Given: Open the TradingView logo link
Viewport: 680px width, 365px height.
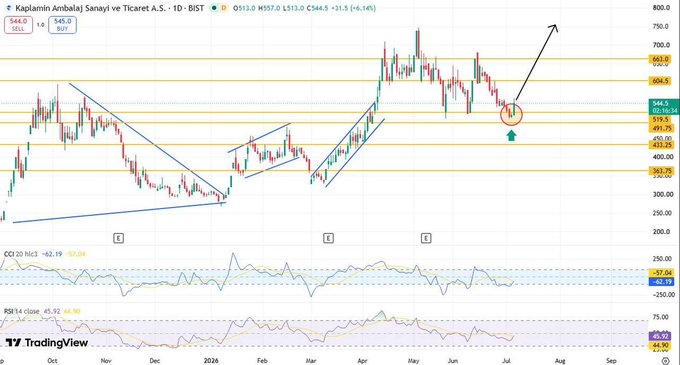Looking at the screenshot, I should [47, 342].
